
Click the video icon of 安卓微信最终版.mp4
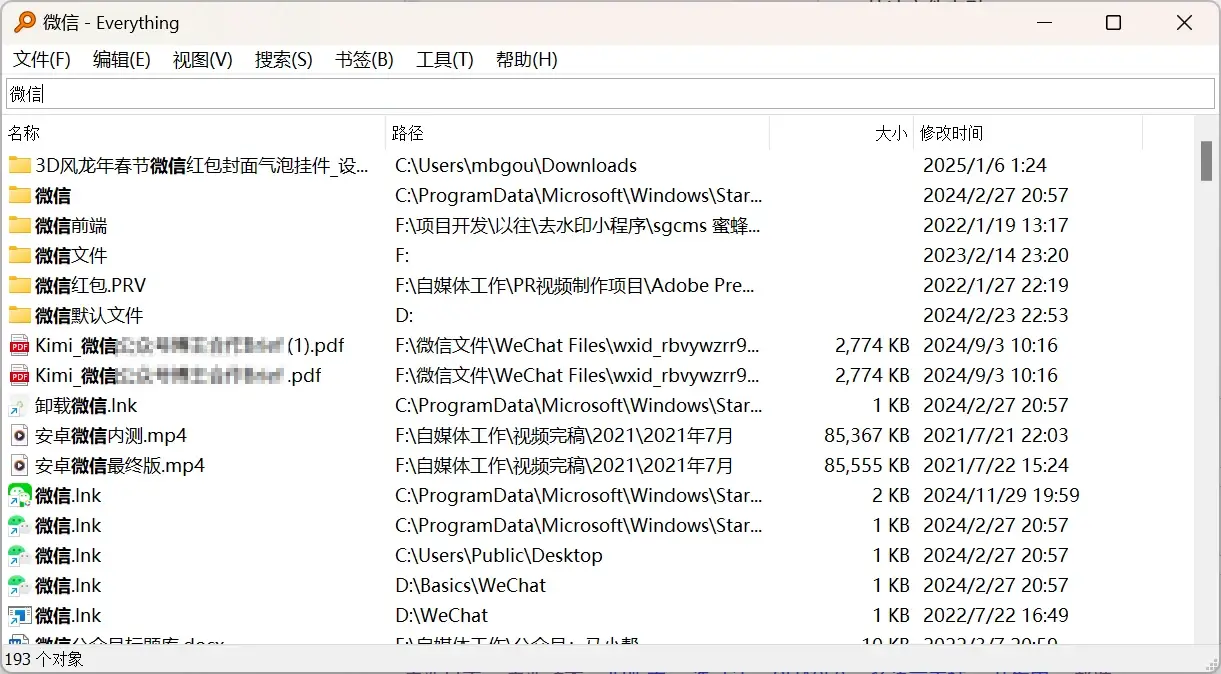click(20, 466)
